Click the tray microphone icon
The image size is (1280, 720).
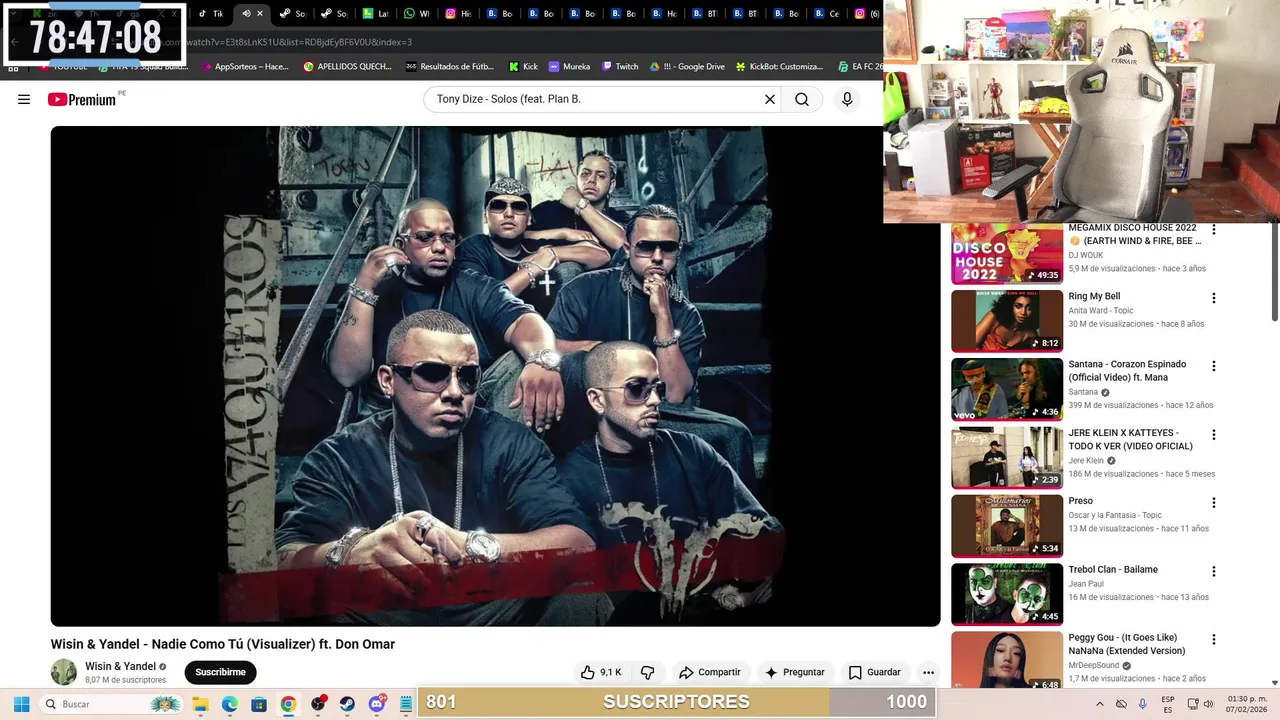pyautogui.click(x=1142, y=704)
